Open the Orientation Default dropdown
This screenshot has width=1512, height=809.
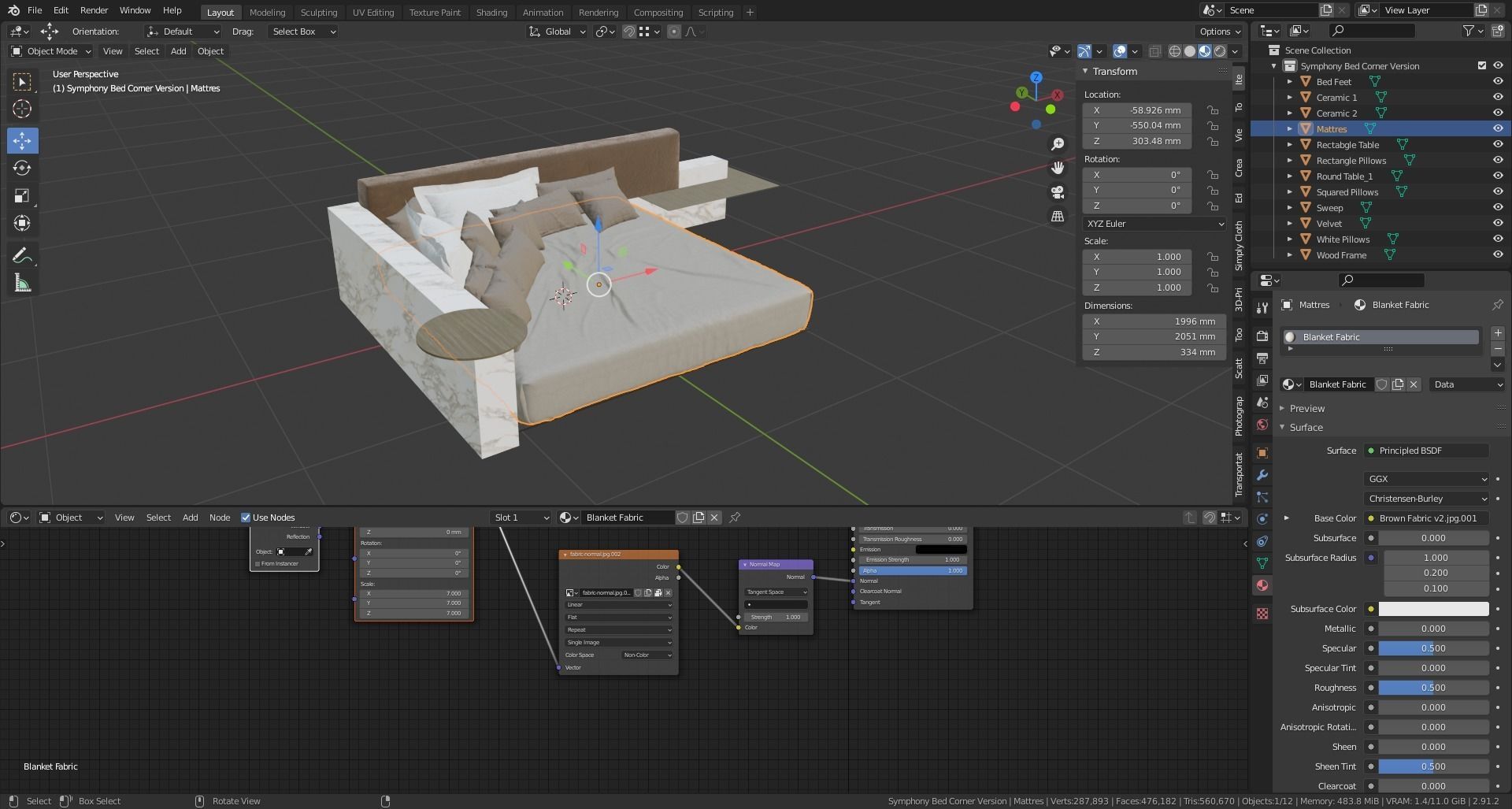[x=183, y=32]
